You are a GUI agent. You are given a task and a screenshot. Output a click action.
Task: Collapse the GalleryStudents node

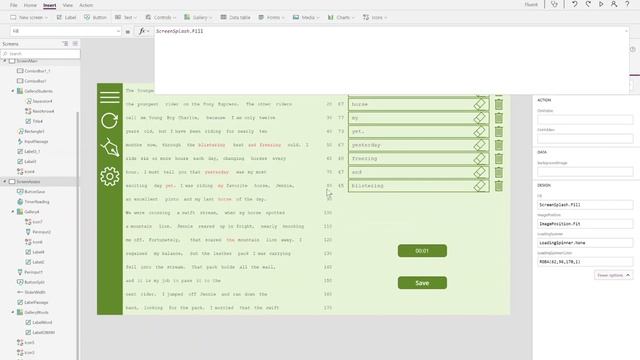pos(13,91)
